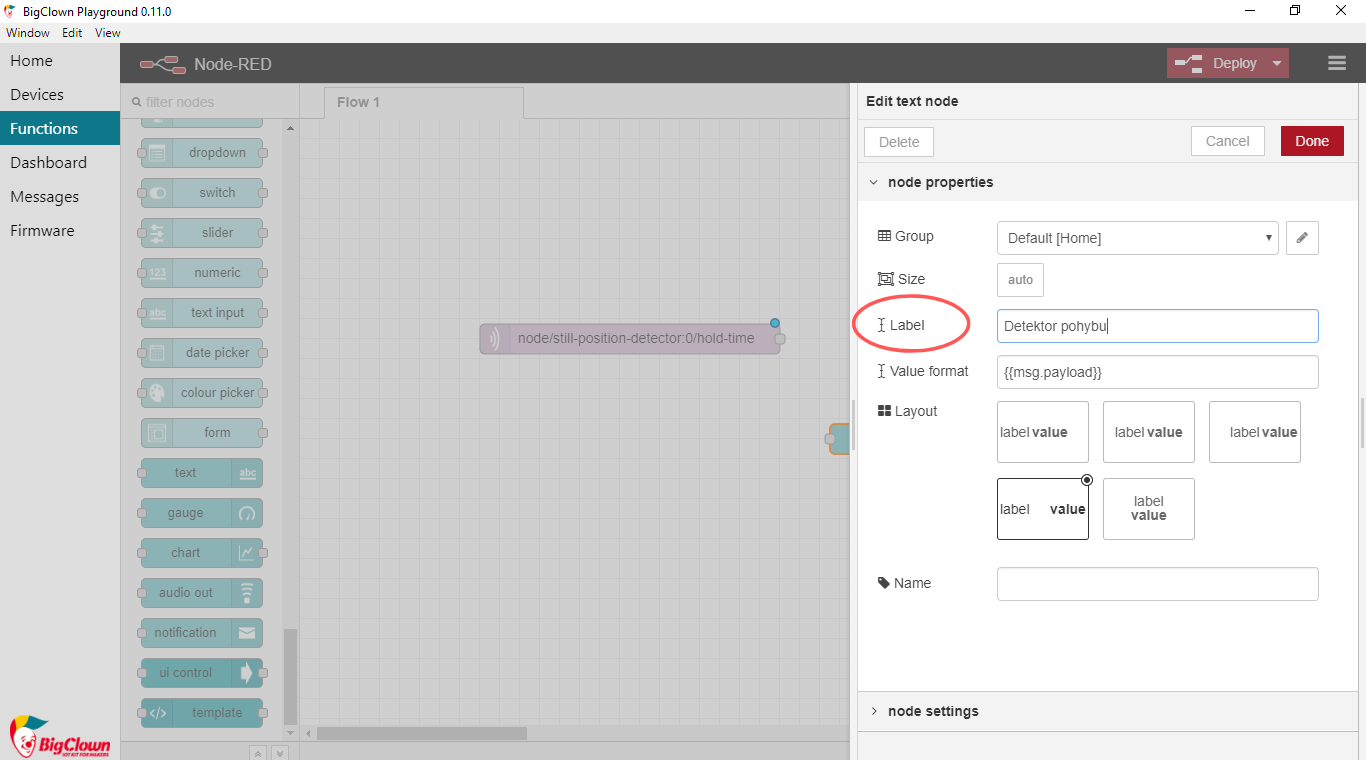This screenshot has height=760, width=1366.
Task: Choose left-aligned label value layout
Action: [1042, 432]
